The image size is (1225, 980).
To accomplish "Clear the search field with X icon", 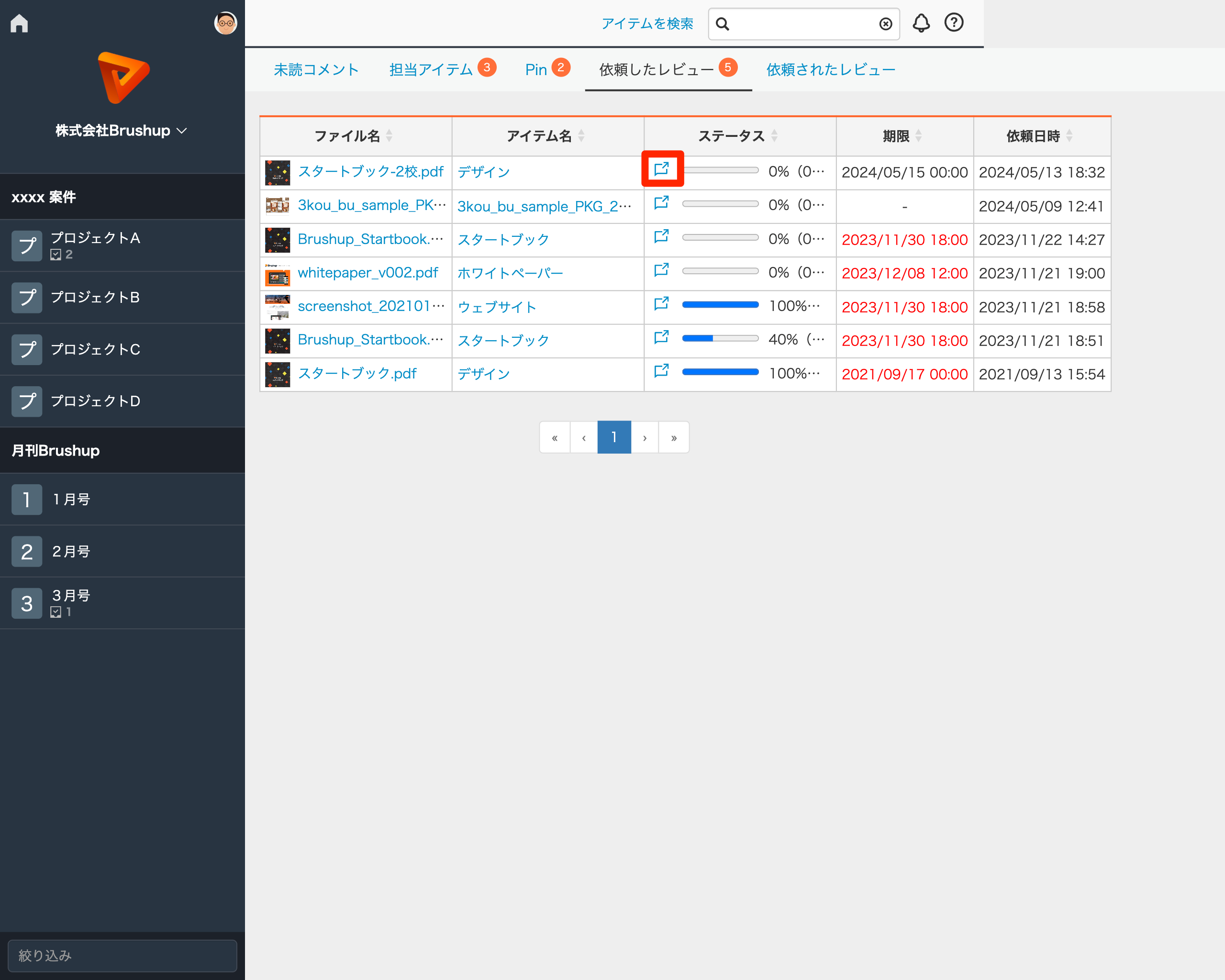I will [x=885, y=24].
